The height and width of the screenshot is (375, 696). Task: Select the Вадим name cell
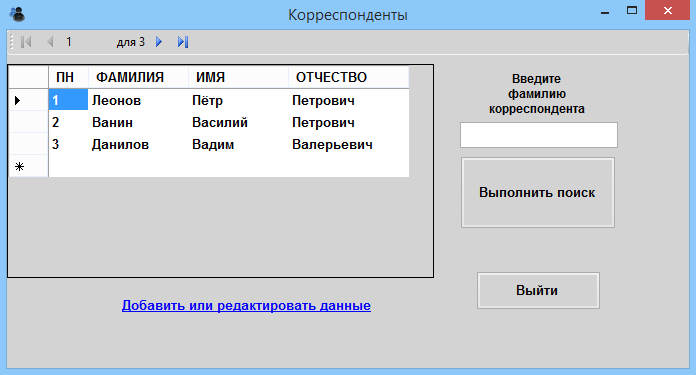238,144
